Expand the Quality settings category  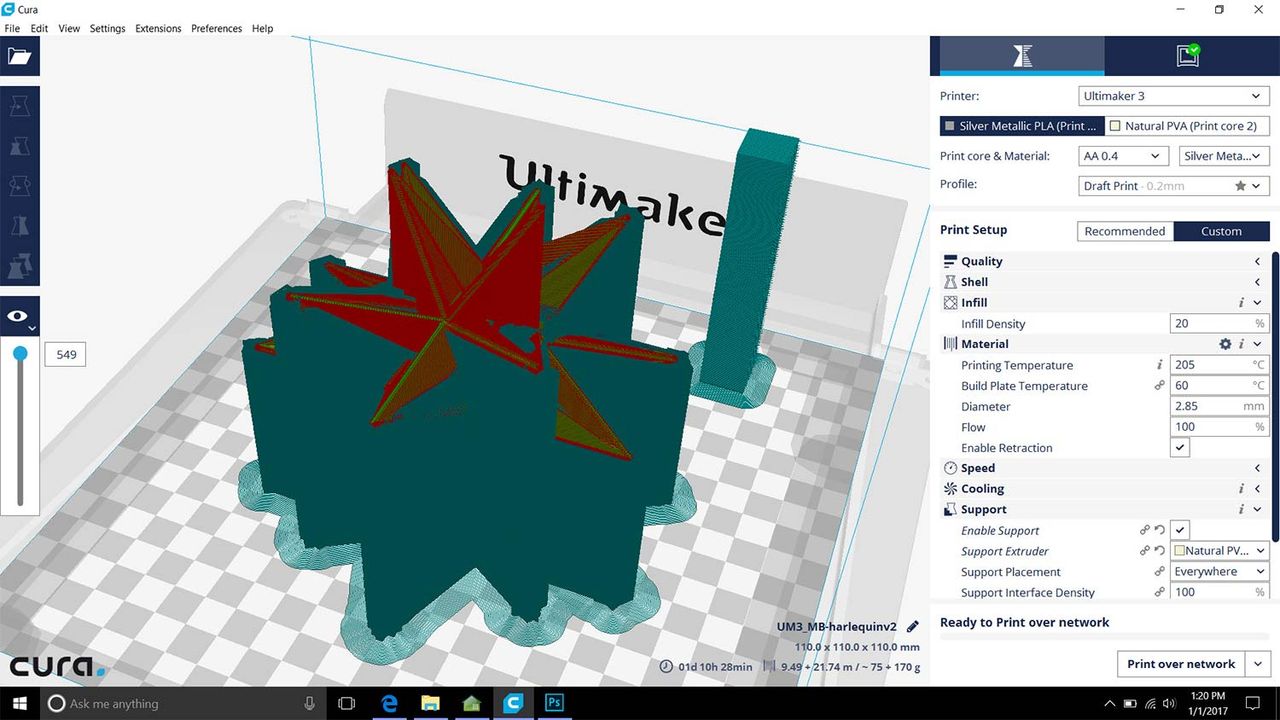[x=1105, y=261]
